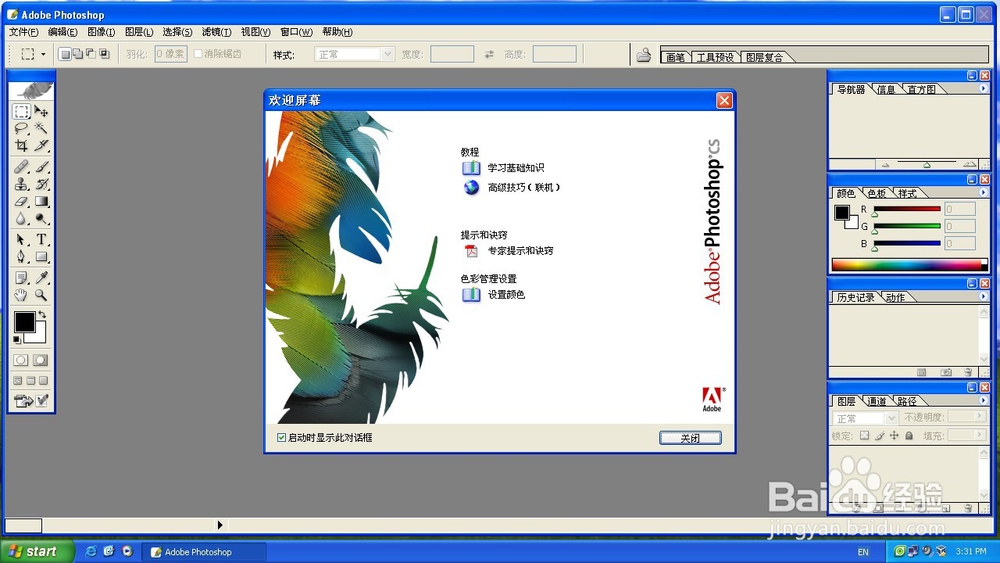1000x563 pixels.
Task: Select the Eraser tool
Action: [21, 201]
